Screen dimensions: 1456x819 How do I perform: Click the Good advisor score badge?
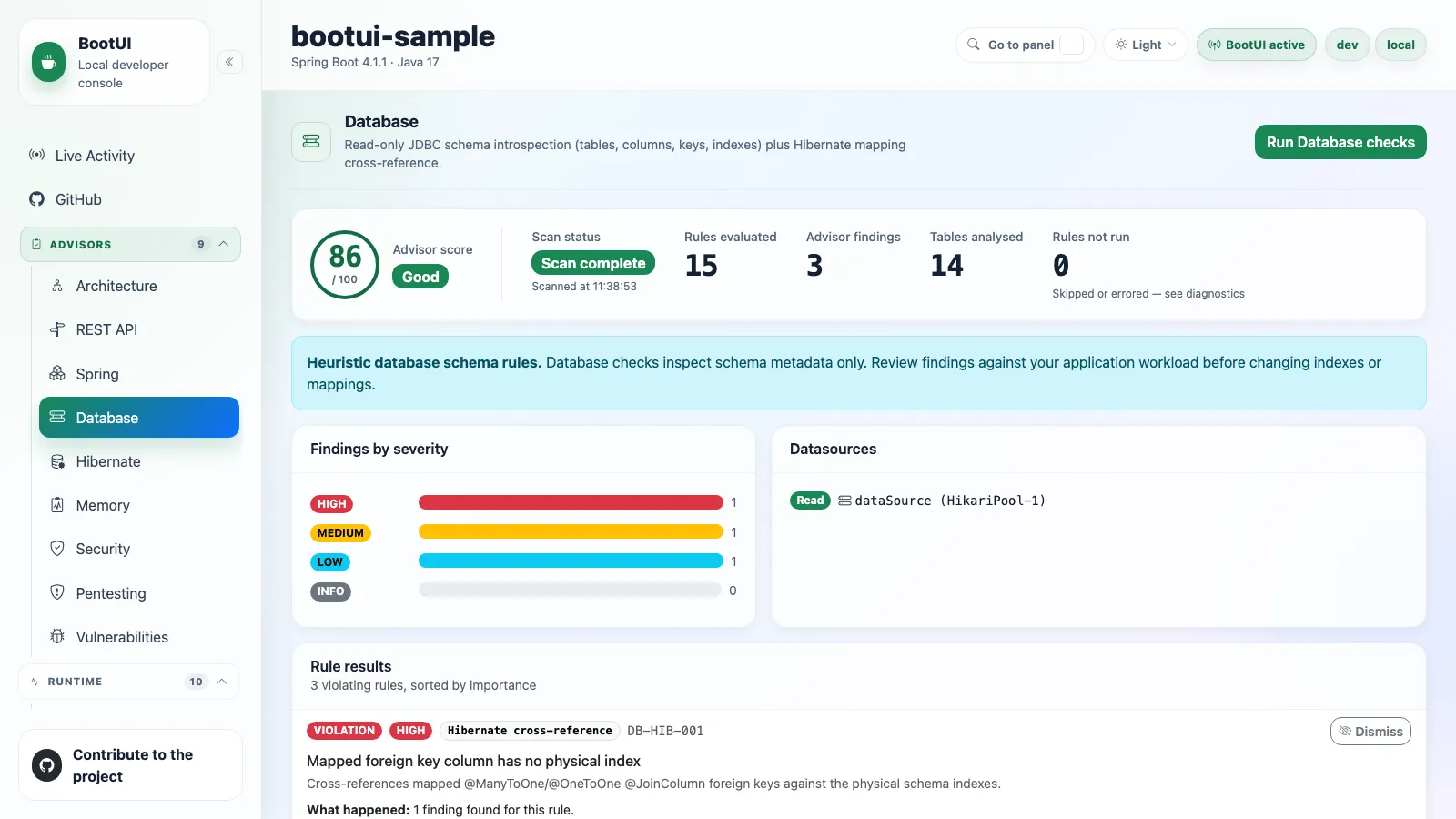tap(420, 277)
